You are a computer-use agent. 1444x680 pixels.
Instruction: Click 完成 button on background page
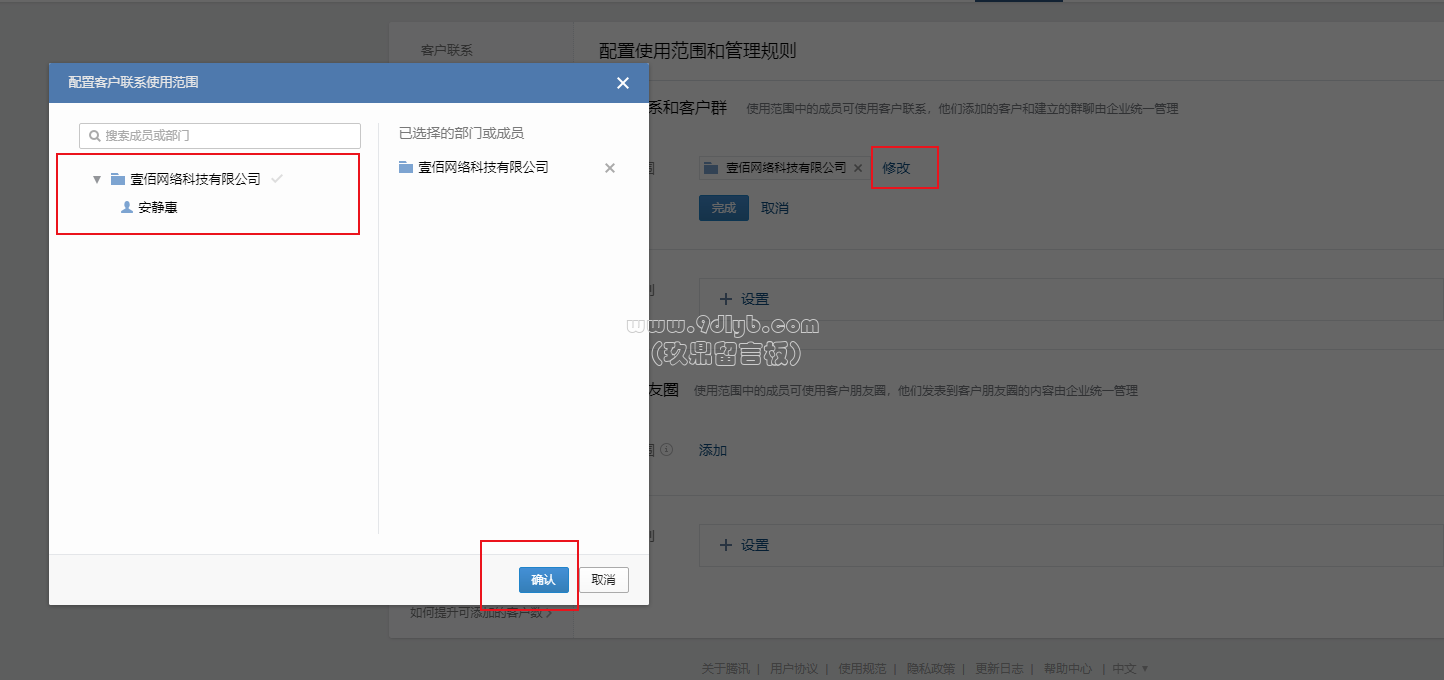723,208
